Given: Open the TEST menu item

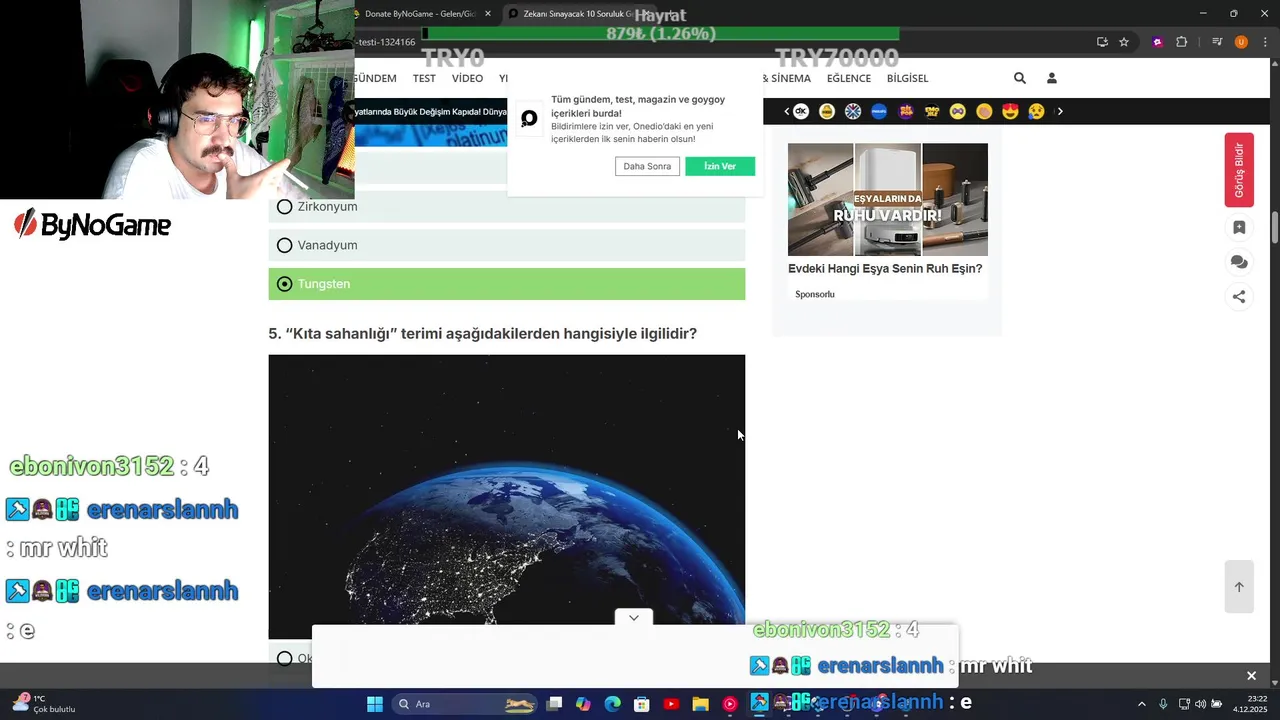Looking at the screenshot, I should 424,78.
